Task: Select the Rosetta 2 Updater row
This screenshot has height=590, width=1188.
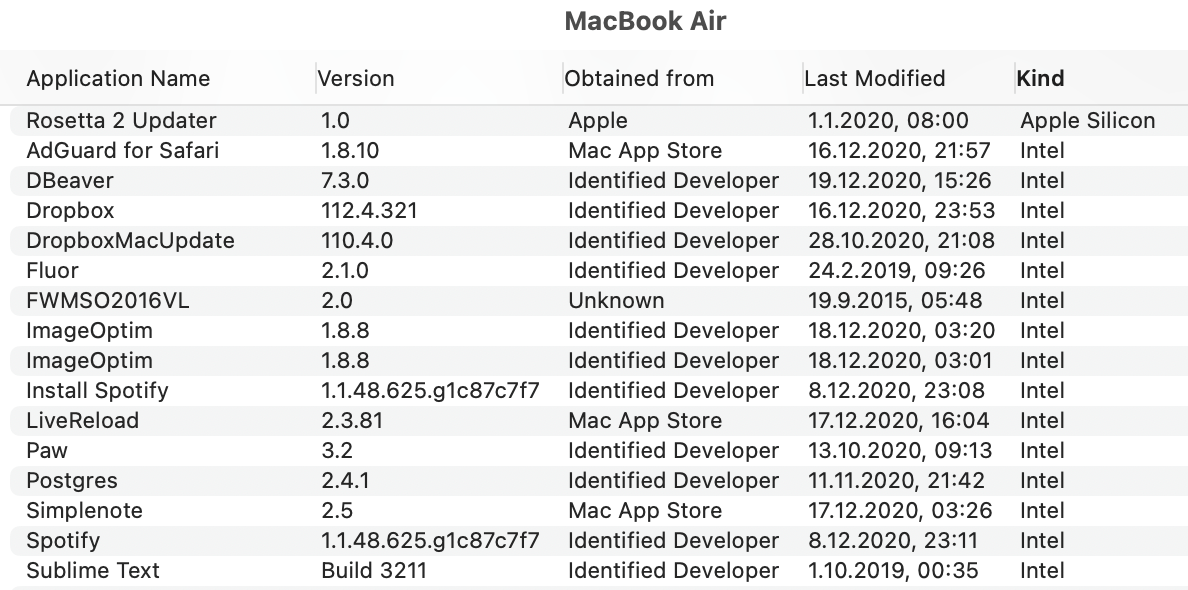Action: 121,121
